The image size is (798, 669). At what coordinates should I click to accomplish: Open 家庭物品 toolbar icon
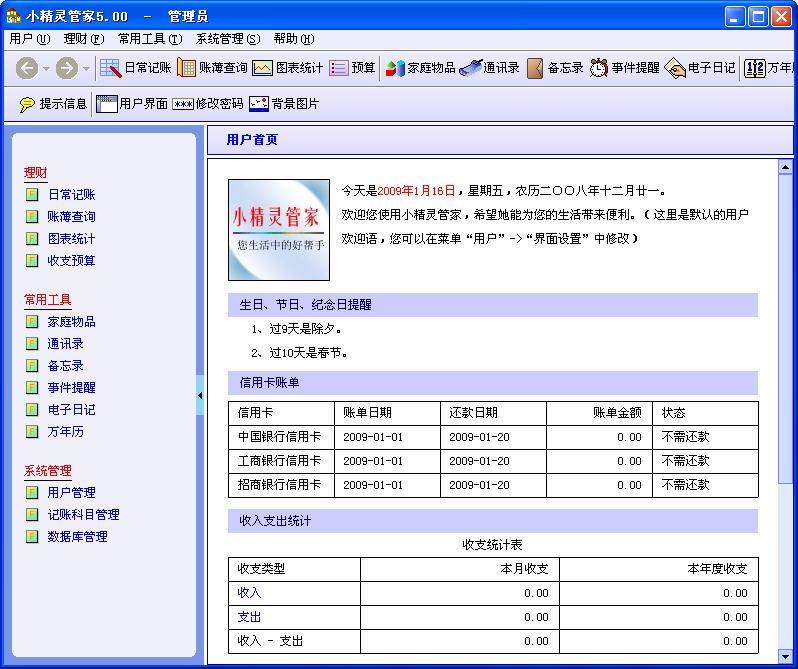coord(395,68)
